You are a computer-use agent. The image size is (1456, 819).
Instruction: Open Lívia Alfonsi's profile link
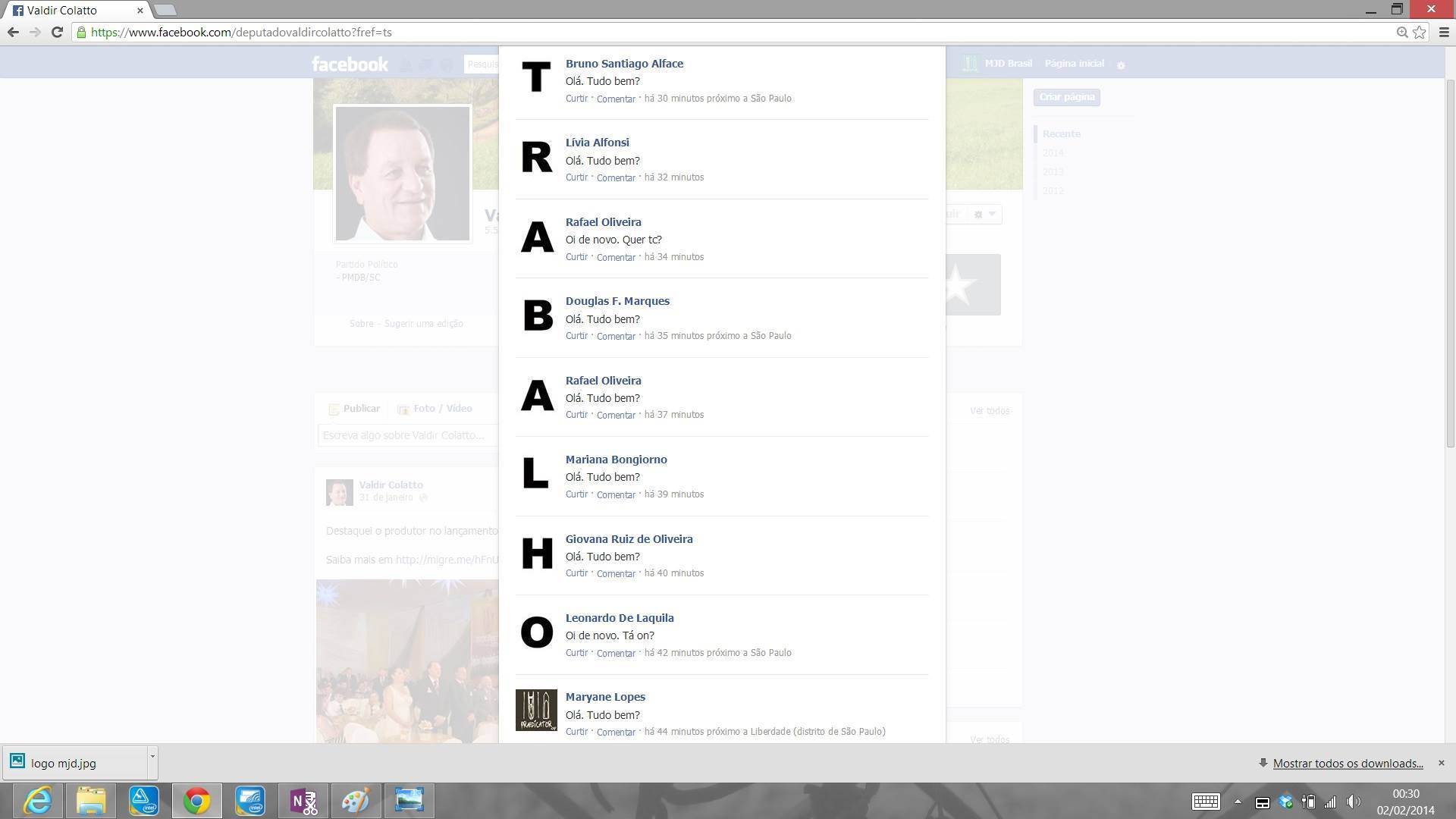(x=597, y=143)
